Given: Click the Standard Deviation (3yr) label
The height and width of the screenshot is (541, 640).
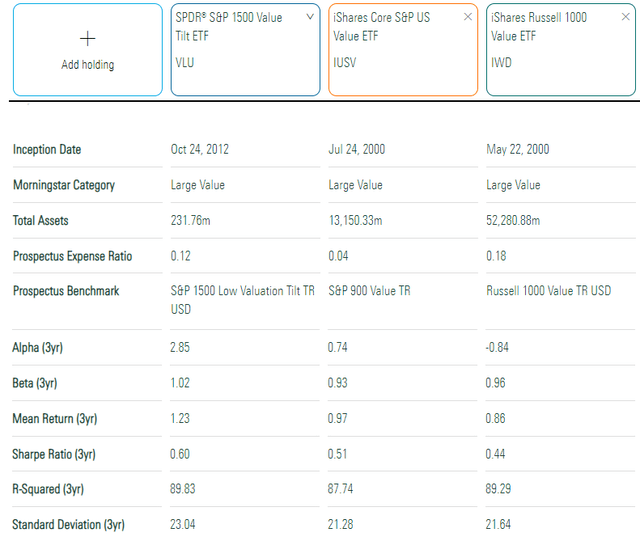Looking at the screenshot, I should 68,524.
